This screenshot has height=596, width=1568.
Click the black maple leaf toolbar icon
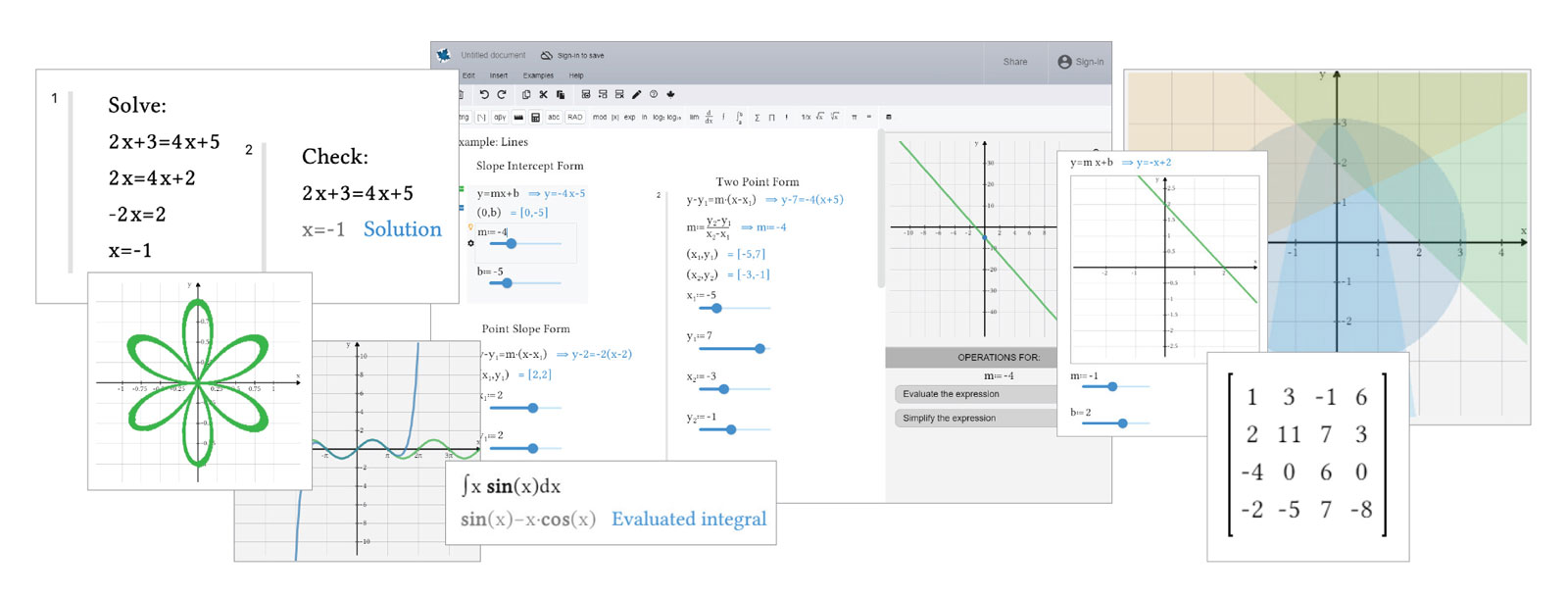pyautogui.click(x=671, y=95)
